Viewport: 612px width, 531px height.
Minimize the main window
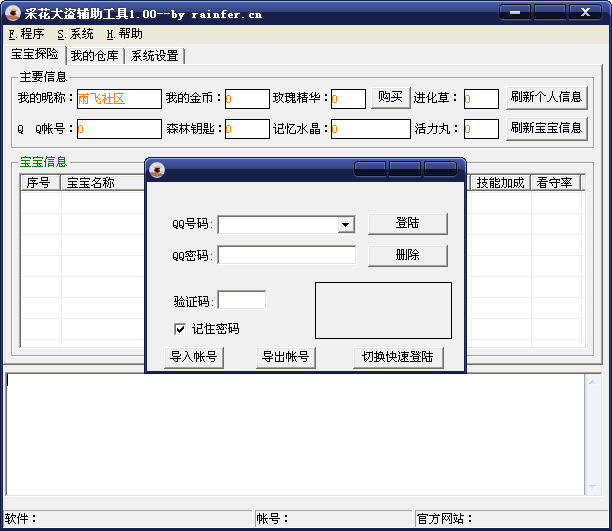tap(515, 12)
